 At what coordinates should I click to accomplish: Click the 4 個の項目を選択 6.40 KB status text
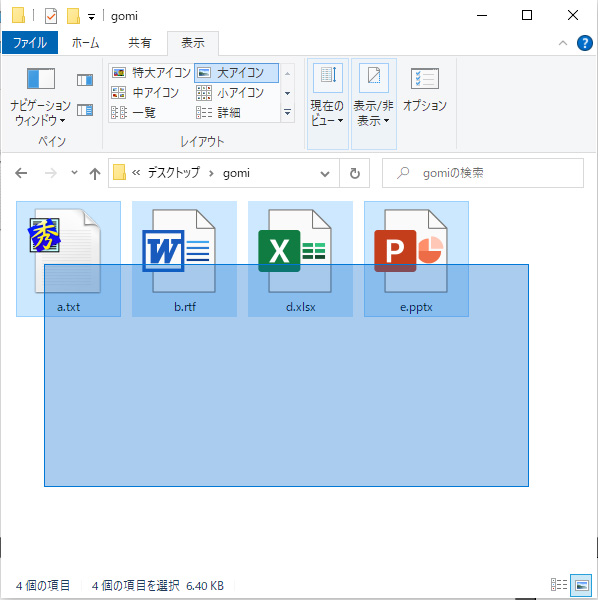point(158,585)
